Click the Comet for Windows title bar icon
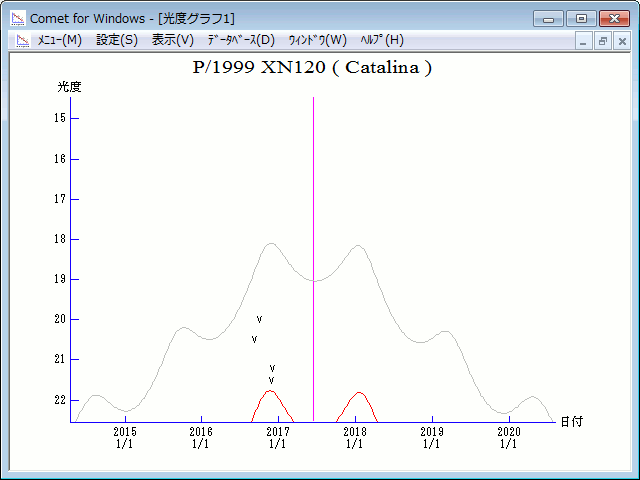Viewport: 640px width, 480px height. [x=17, y=18]
